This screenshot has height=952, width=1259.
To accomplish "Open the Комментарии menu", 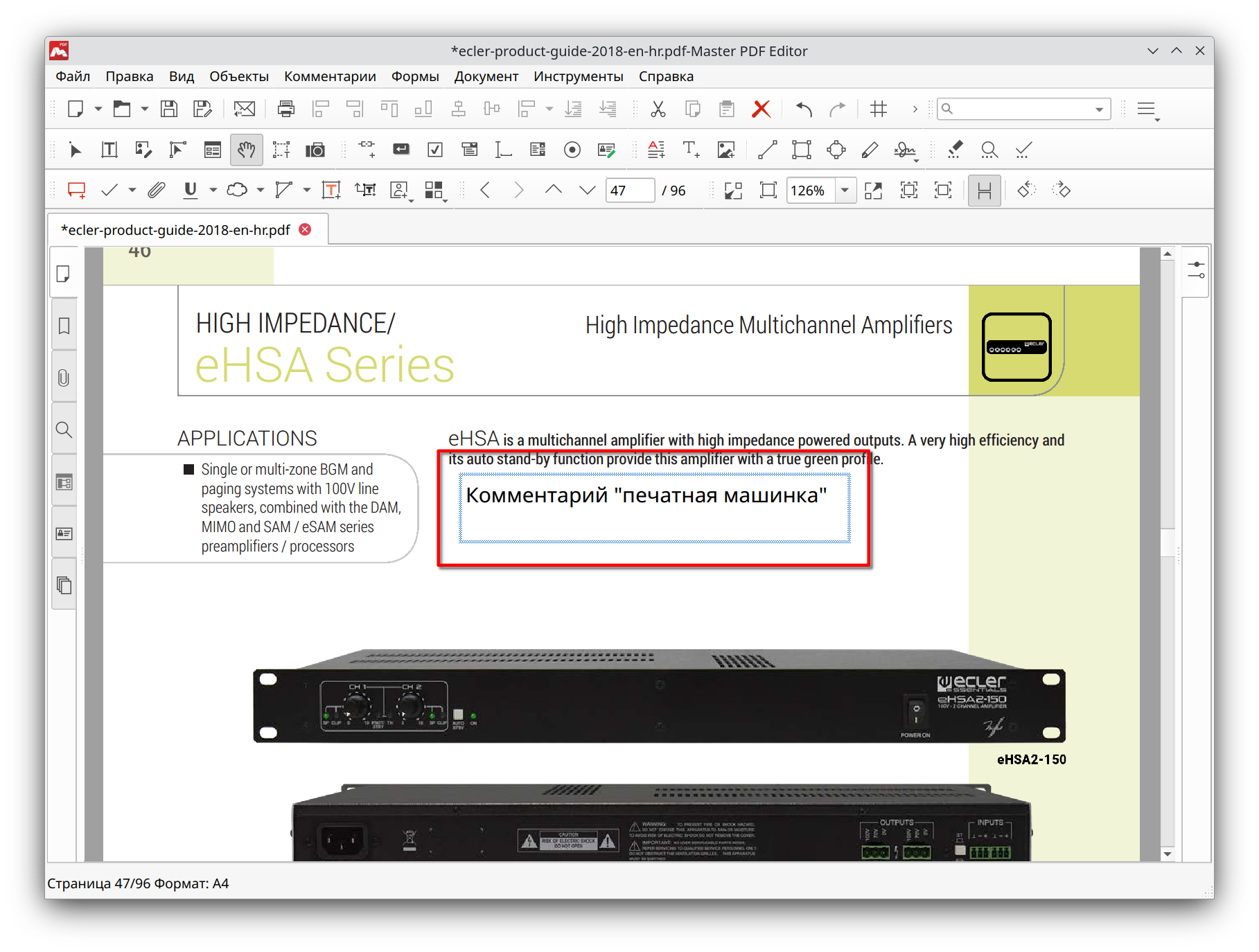I will 330,76.
